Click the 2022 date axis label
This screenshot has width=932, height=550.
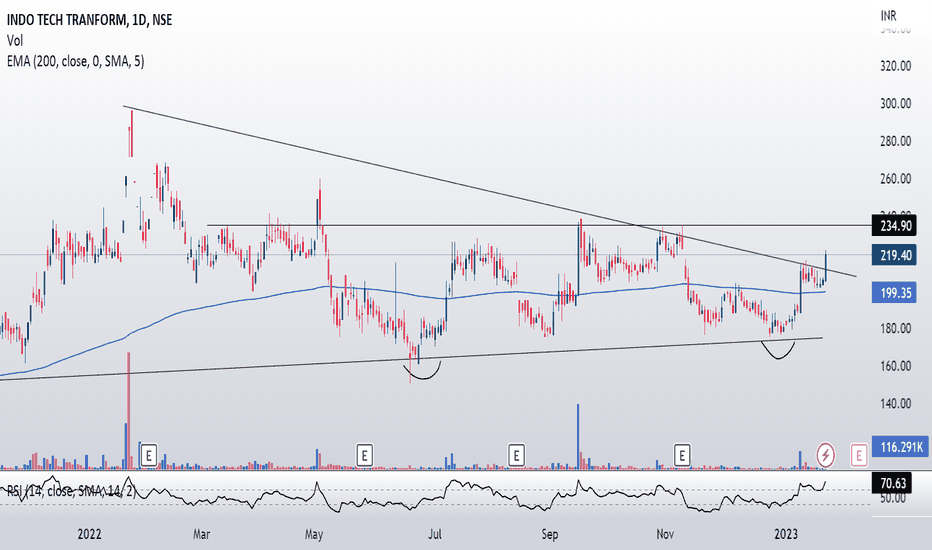(x=89, y=534)
